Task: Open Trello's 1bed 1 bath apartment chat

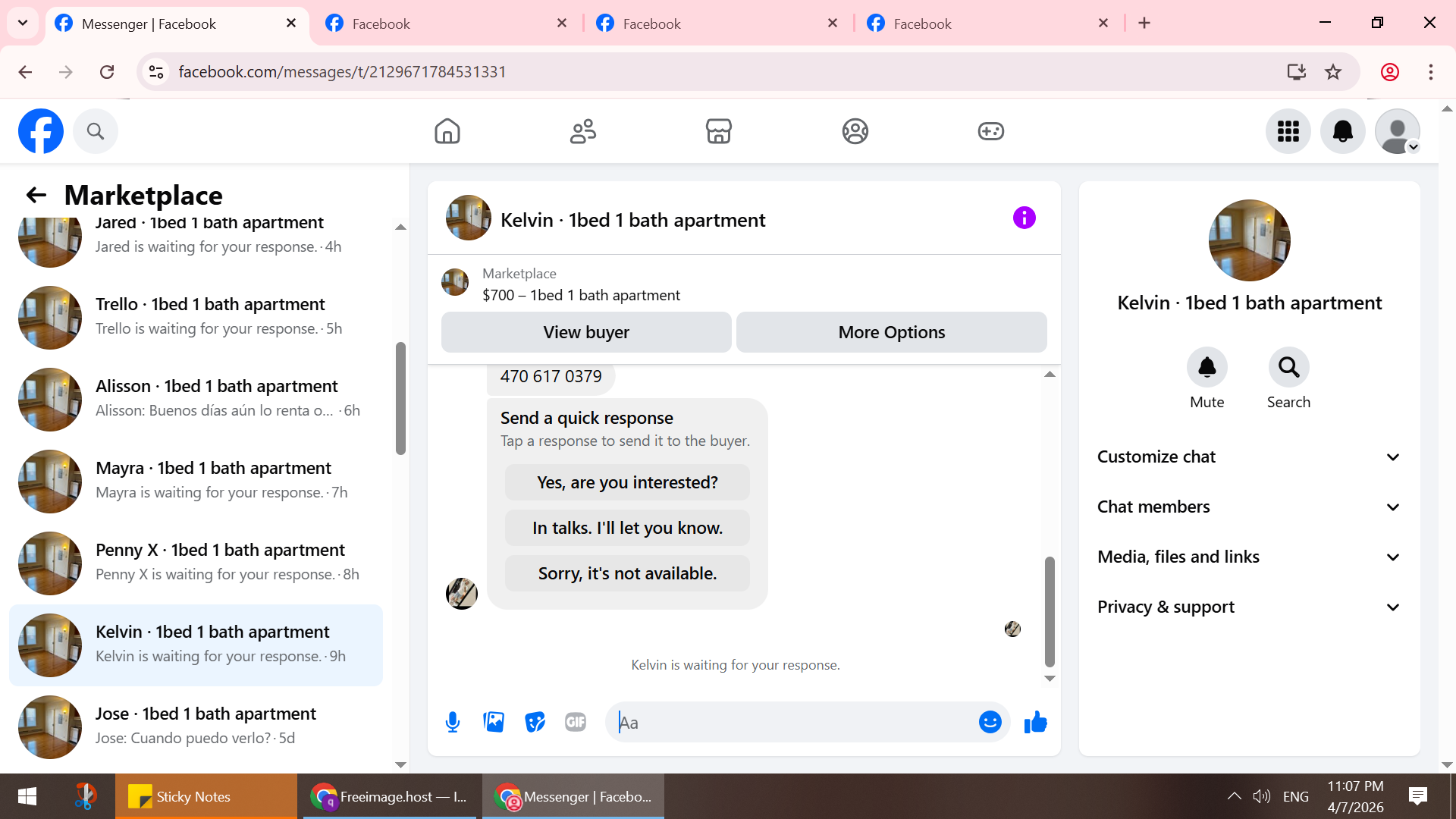Action: 196,317
